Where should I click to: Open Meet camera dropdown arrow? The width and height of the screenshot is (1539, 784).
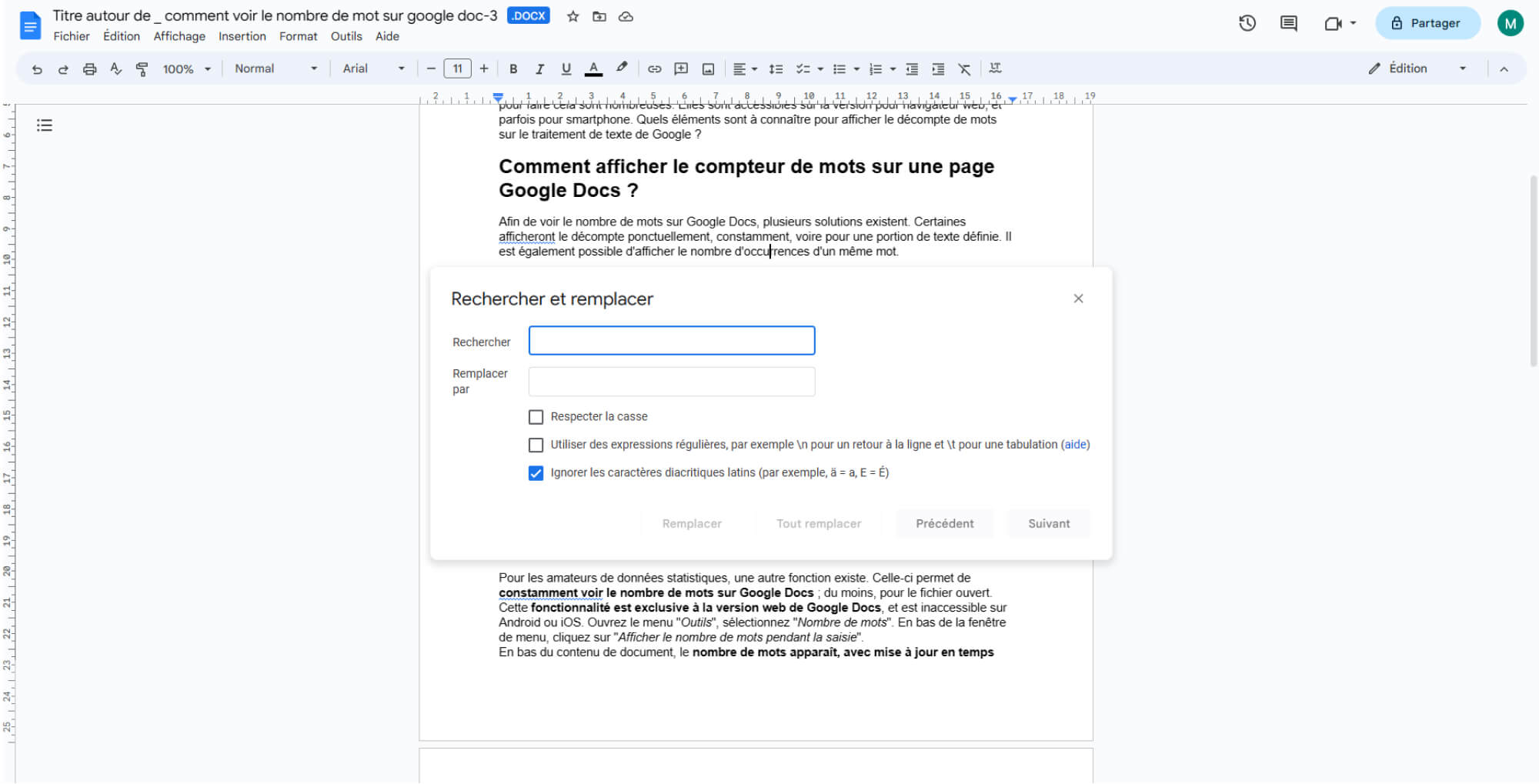point(1353,23)
